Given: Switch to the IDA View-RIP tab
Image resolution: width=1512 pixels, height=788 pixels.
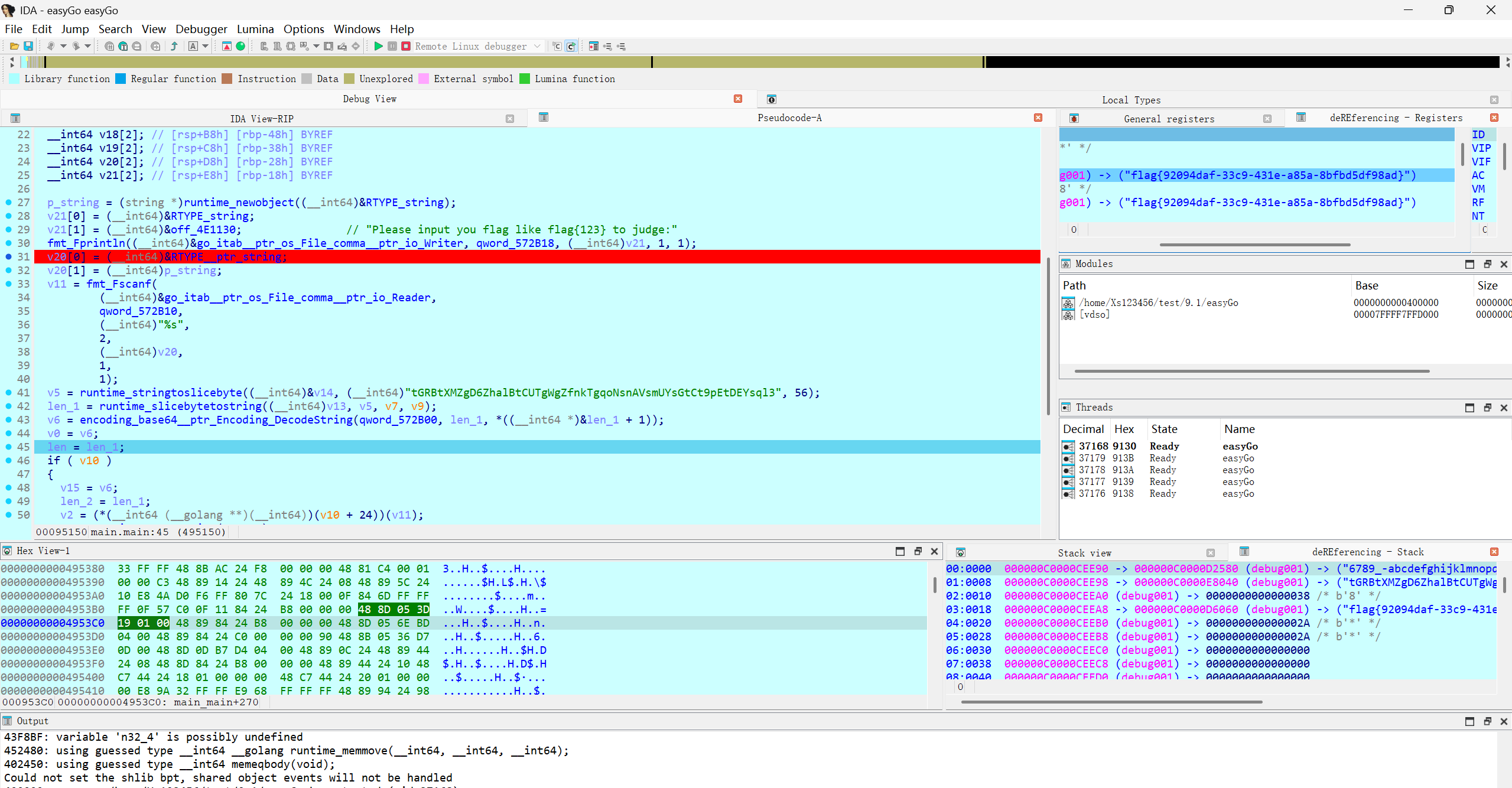Looking at the screenshot, I should [261, 119].
